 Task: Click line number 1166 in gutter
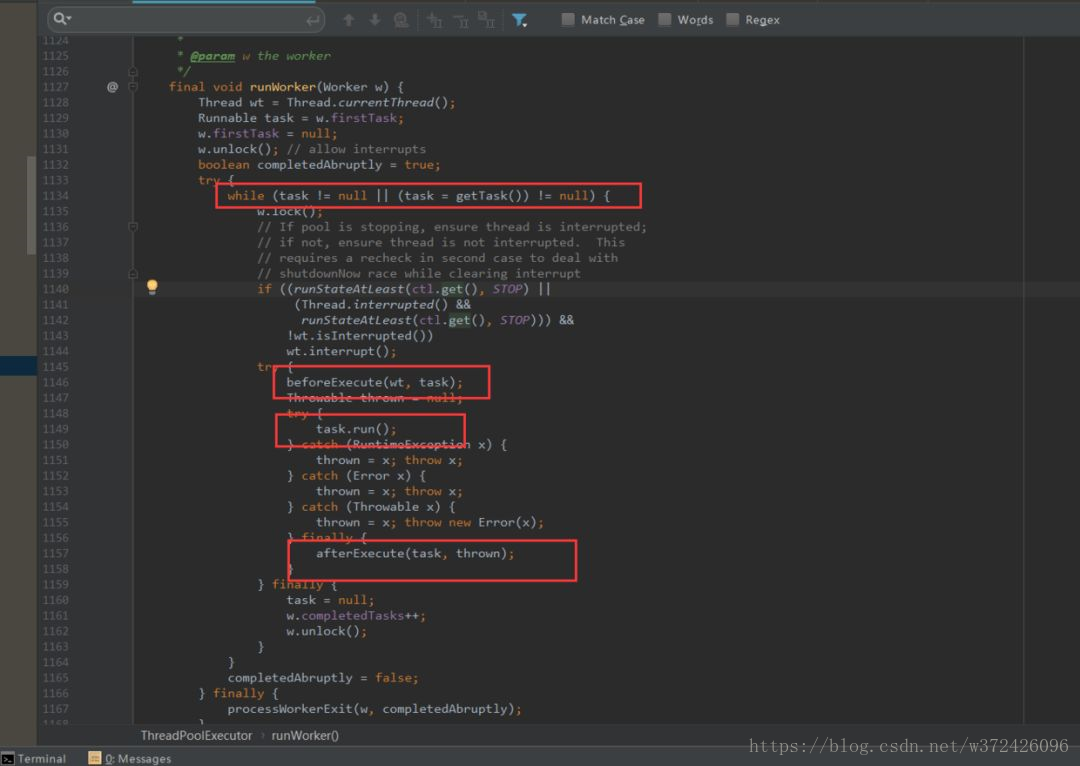(56, 694)
